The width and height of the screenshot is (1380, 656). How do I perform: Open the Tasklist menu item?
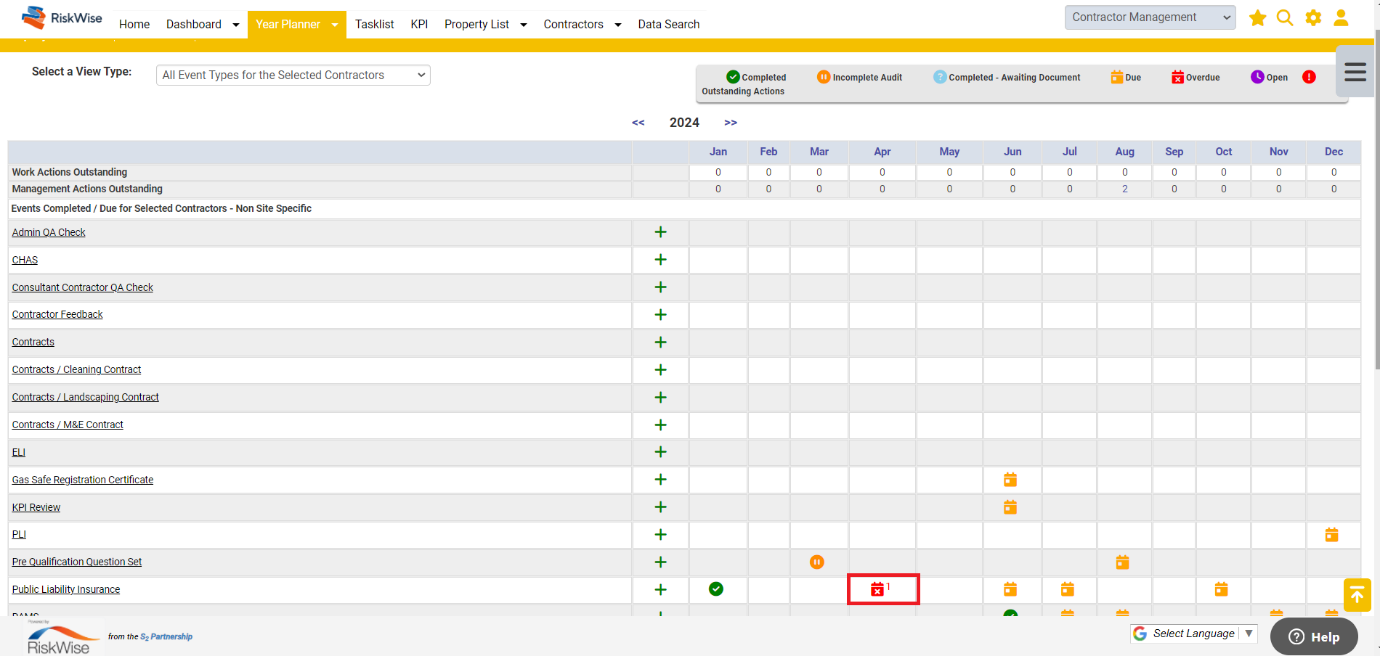coord(375,24)
